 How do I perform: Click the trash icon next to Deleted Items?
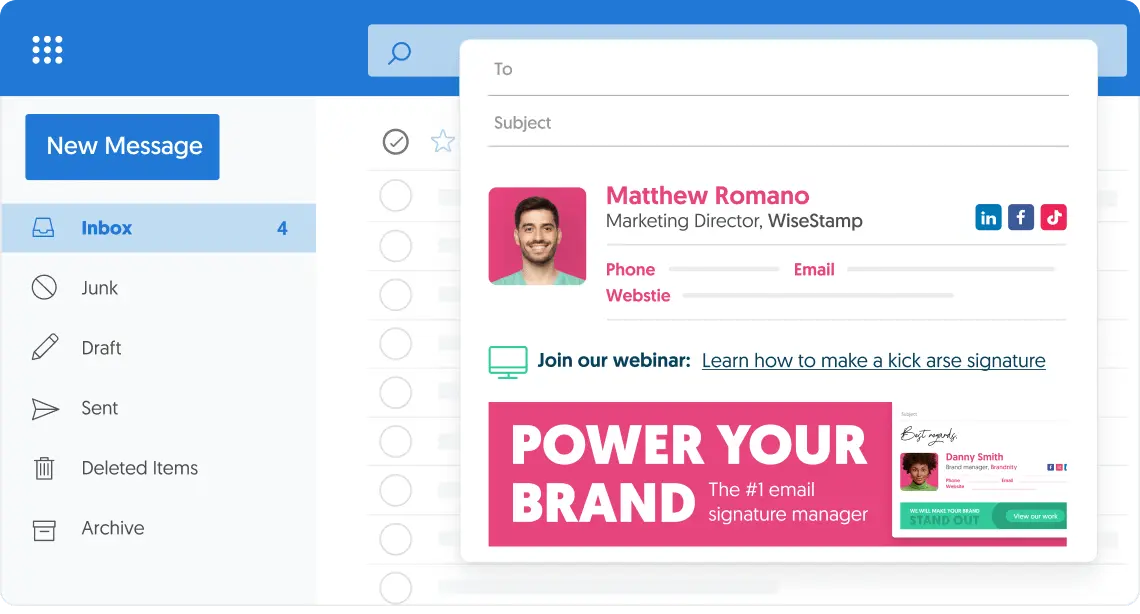coord(44,468)
